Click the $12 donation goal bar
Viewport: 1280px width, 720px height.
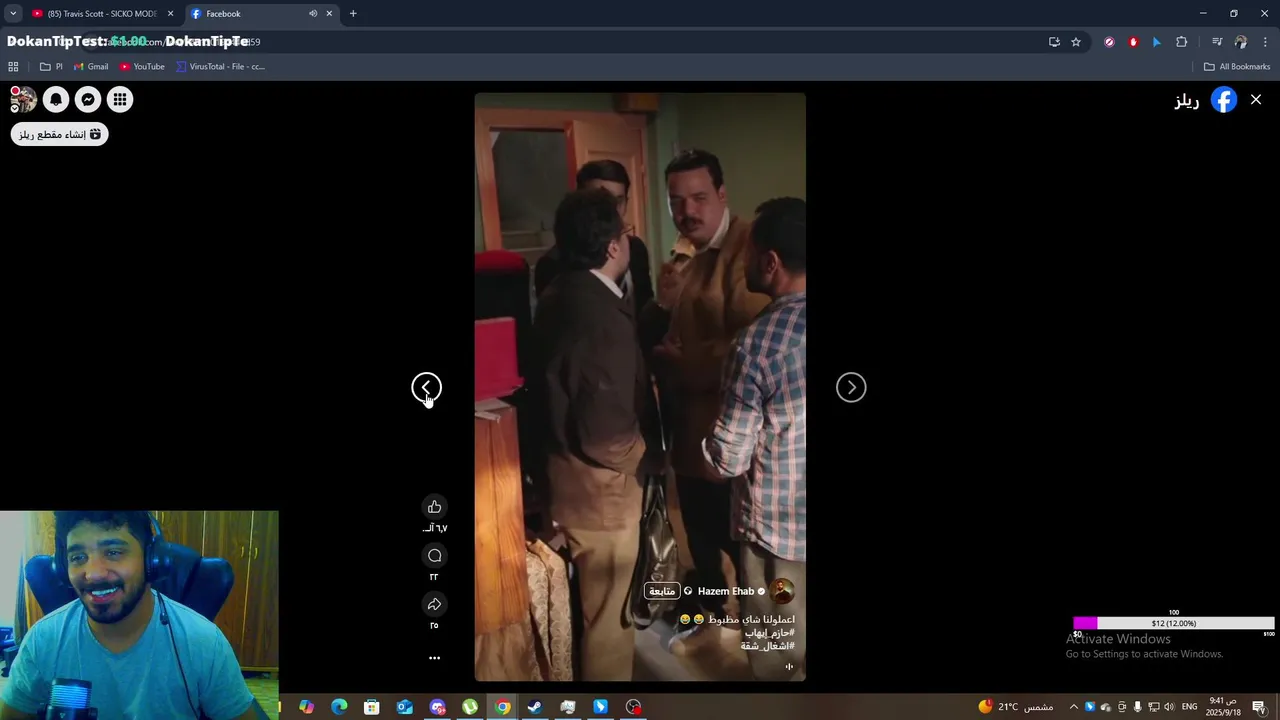point(1173,623)
